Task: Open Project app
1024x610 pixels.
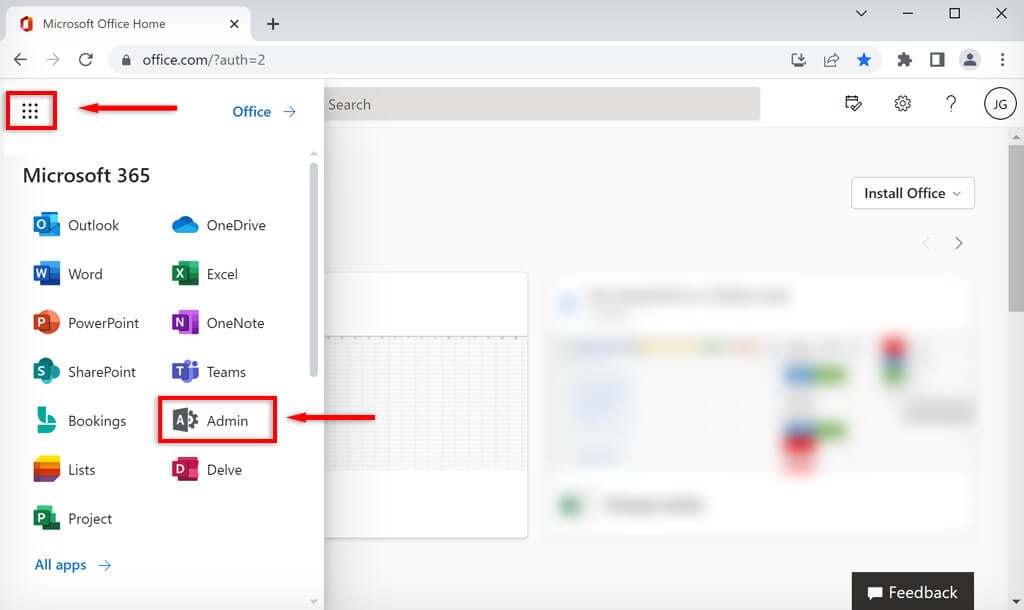Action: (72, 519)
